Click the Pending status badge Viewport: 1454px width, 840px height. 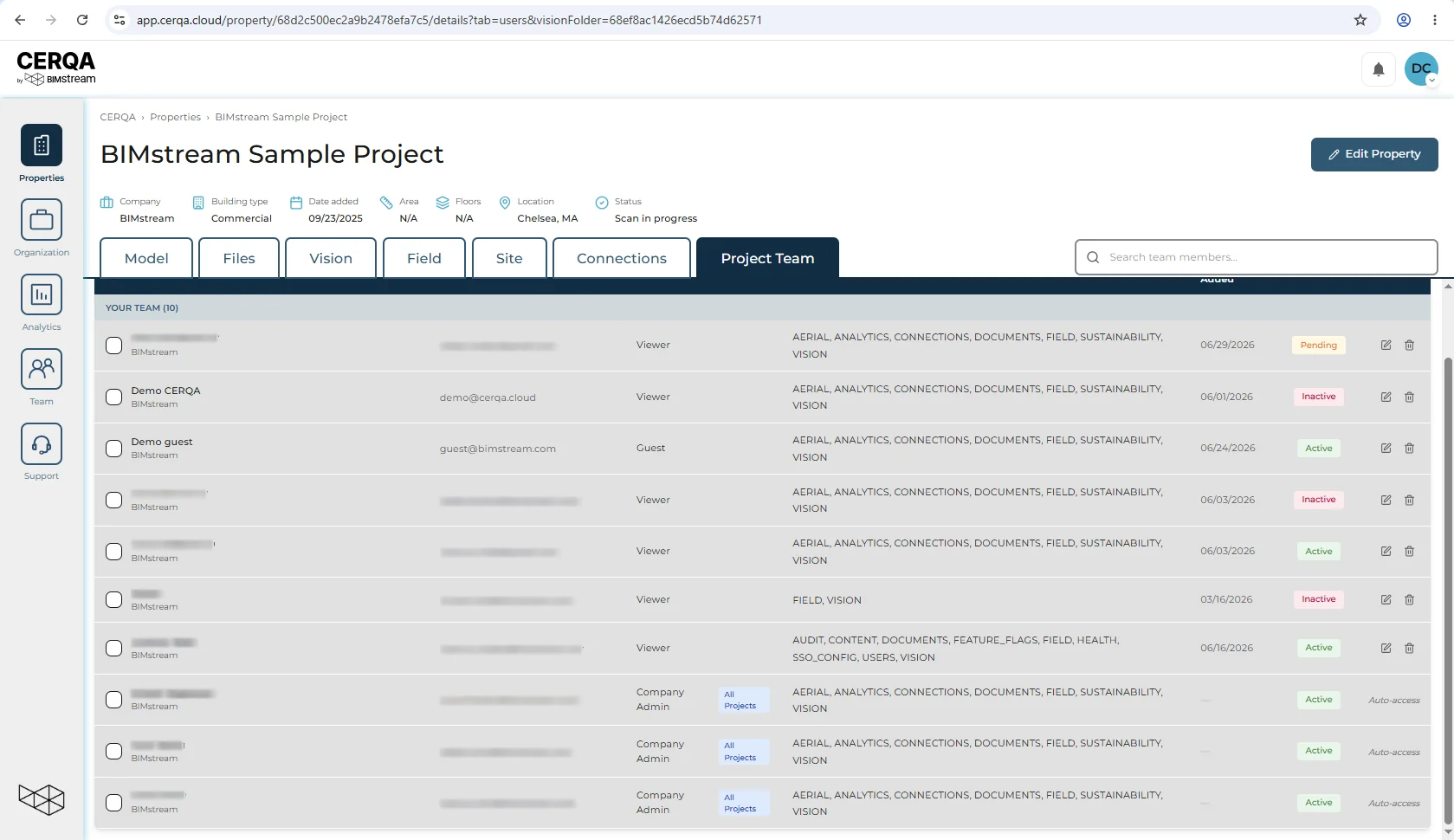click(x=1319, y=345)
